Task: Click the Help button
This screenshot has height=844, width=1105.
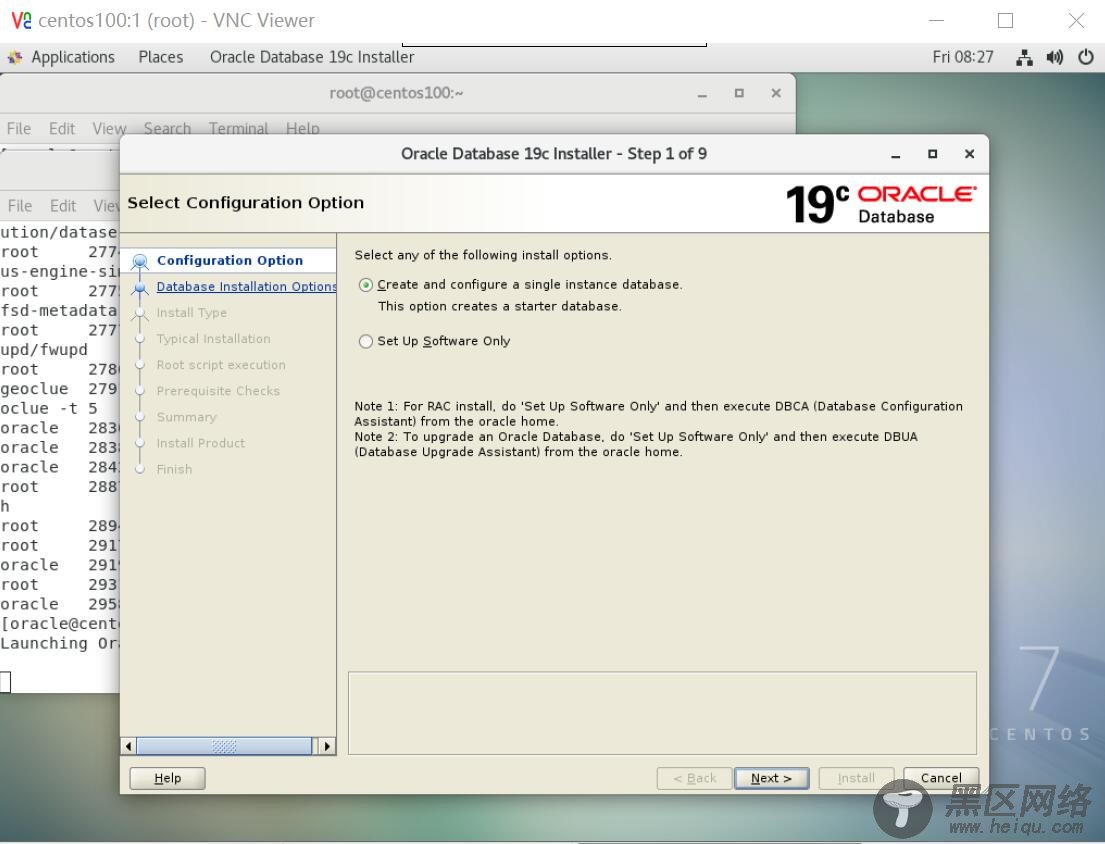Action: [x=167, y=778]
